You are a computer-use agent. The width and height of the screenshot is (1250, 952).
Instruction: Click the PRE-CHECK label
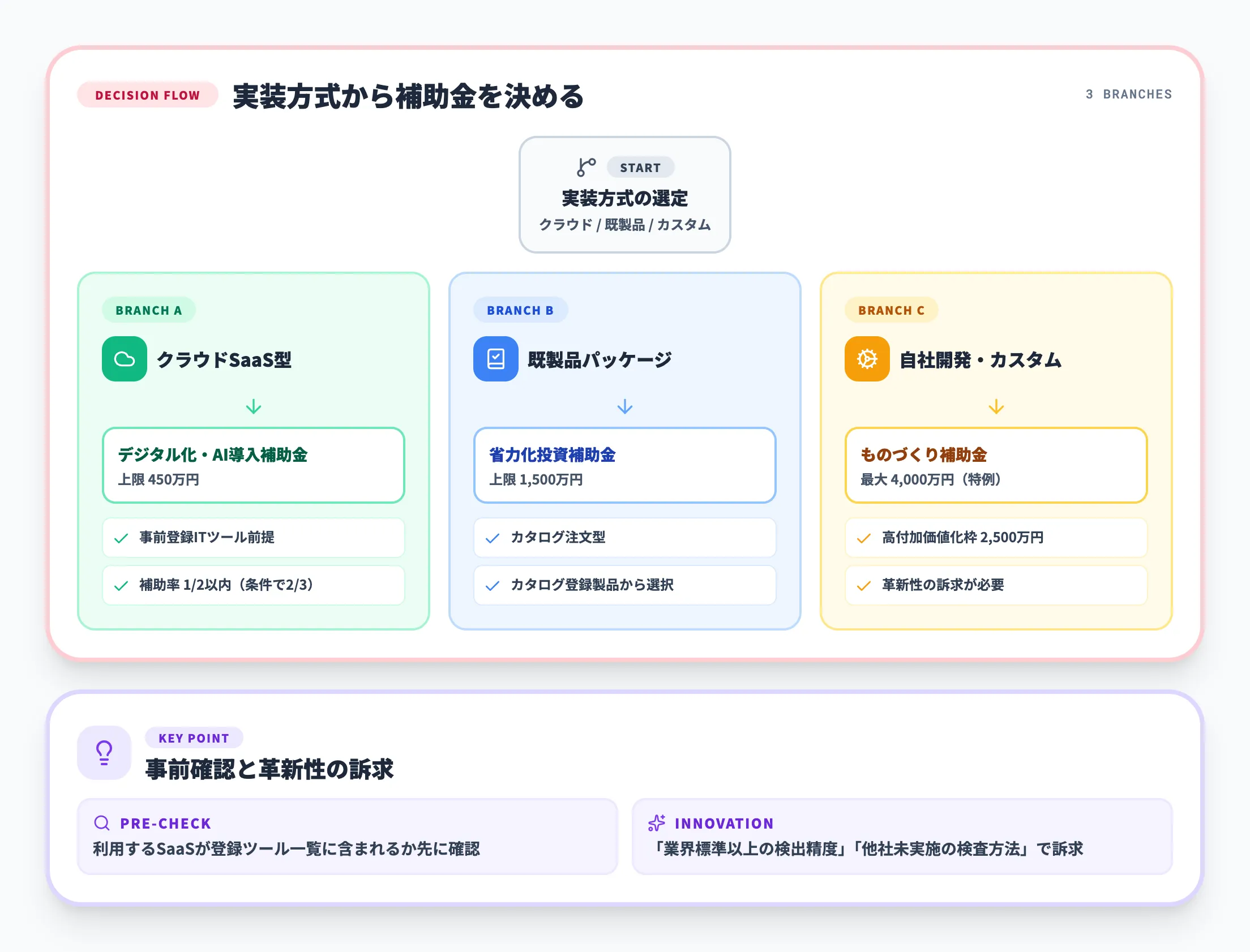[165, 824]
